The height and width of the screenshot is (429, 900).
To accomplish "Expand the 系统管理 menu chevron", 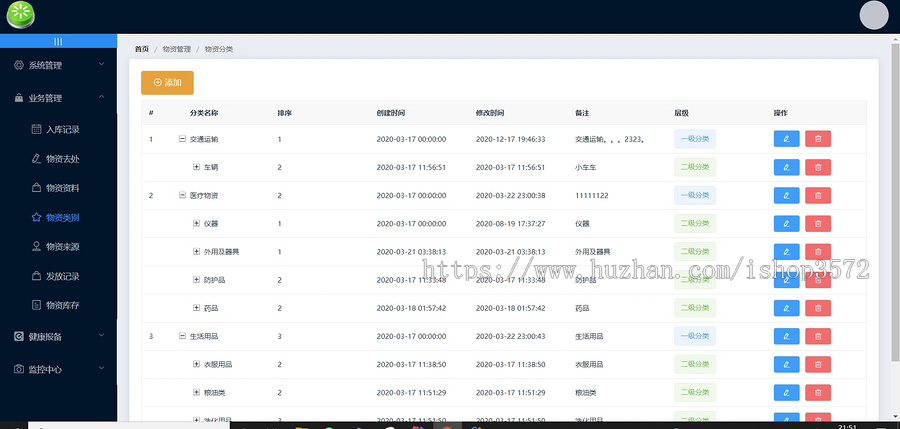I will [x=102, y=64].
